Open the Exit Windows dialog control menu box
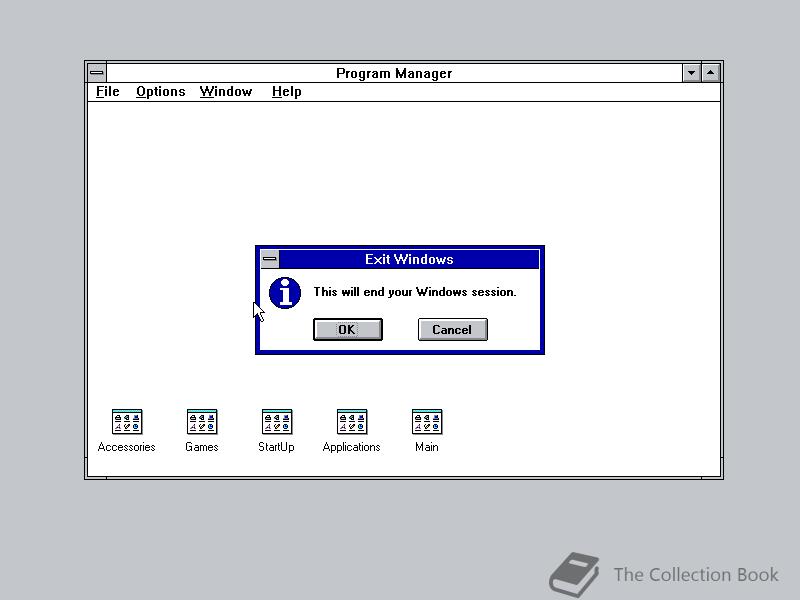 point(269,259)
